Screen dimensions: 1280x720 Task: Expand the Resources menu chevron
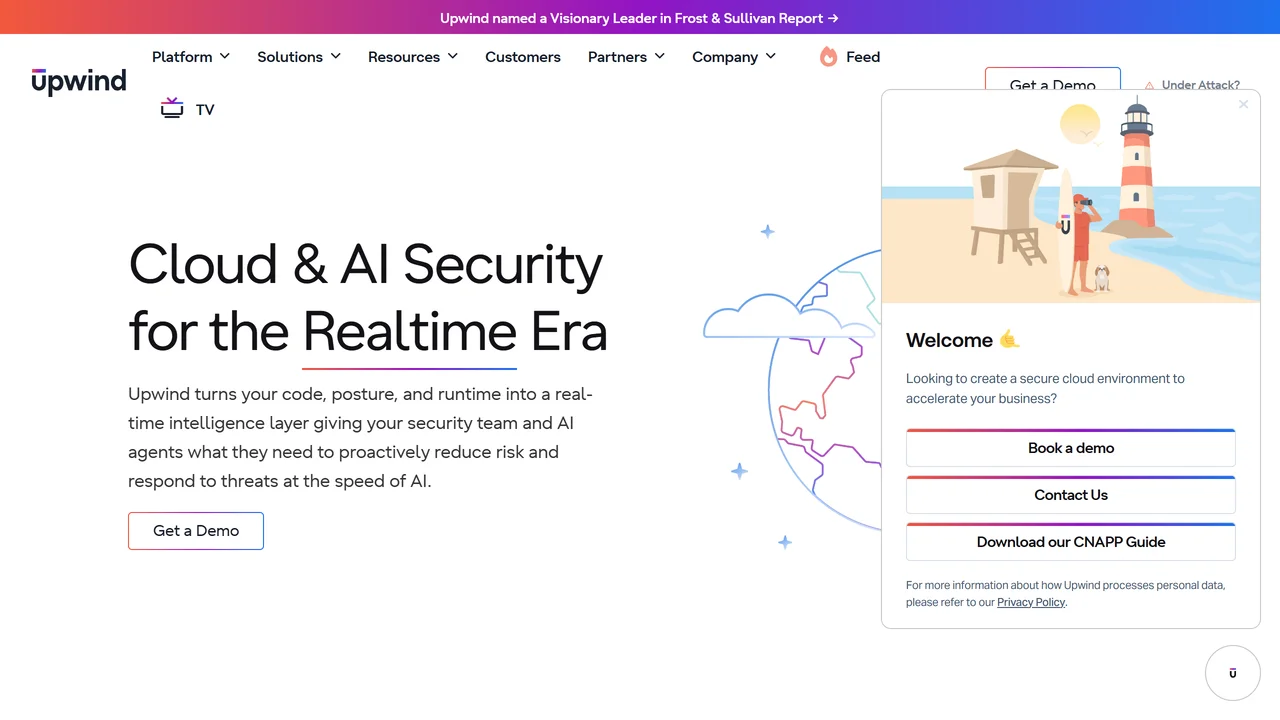(x=453, y=57)
